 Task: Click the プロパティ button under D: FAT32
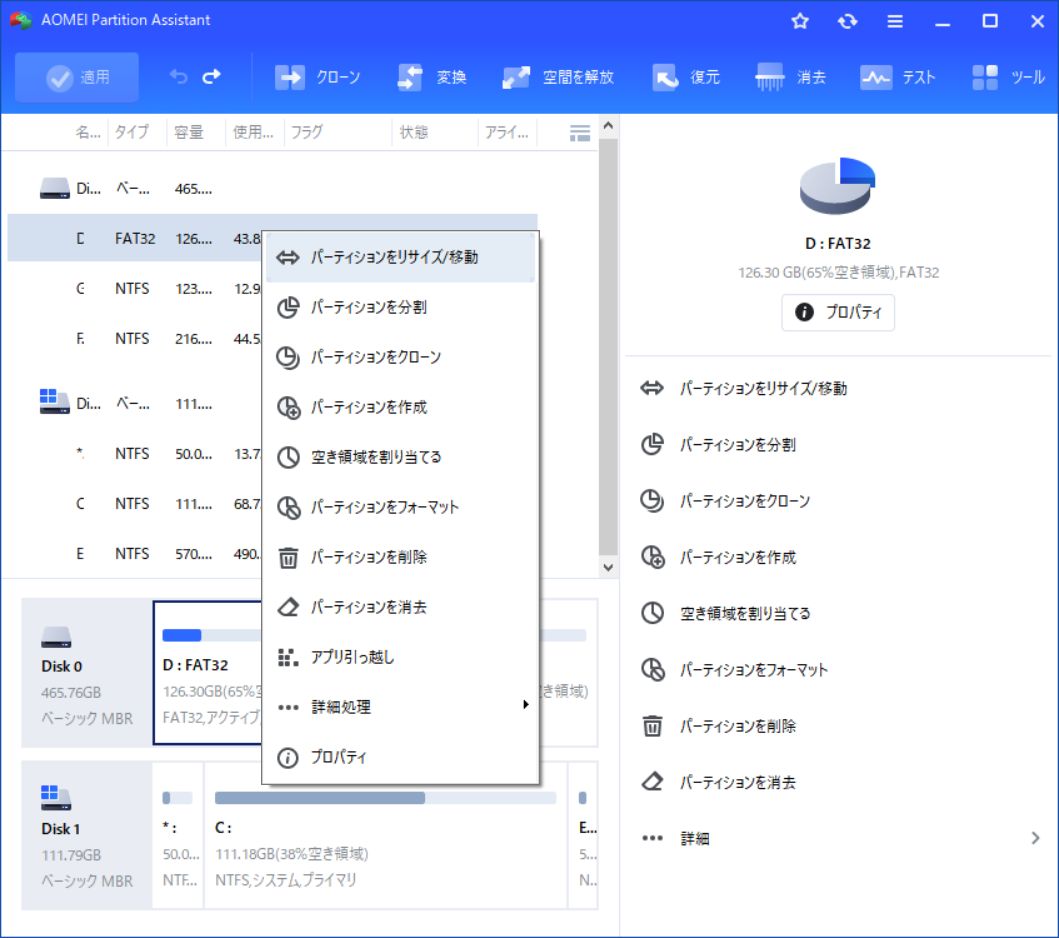pos(837,312)
